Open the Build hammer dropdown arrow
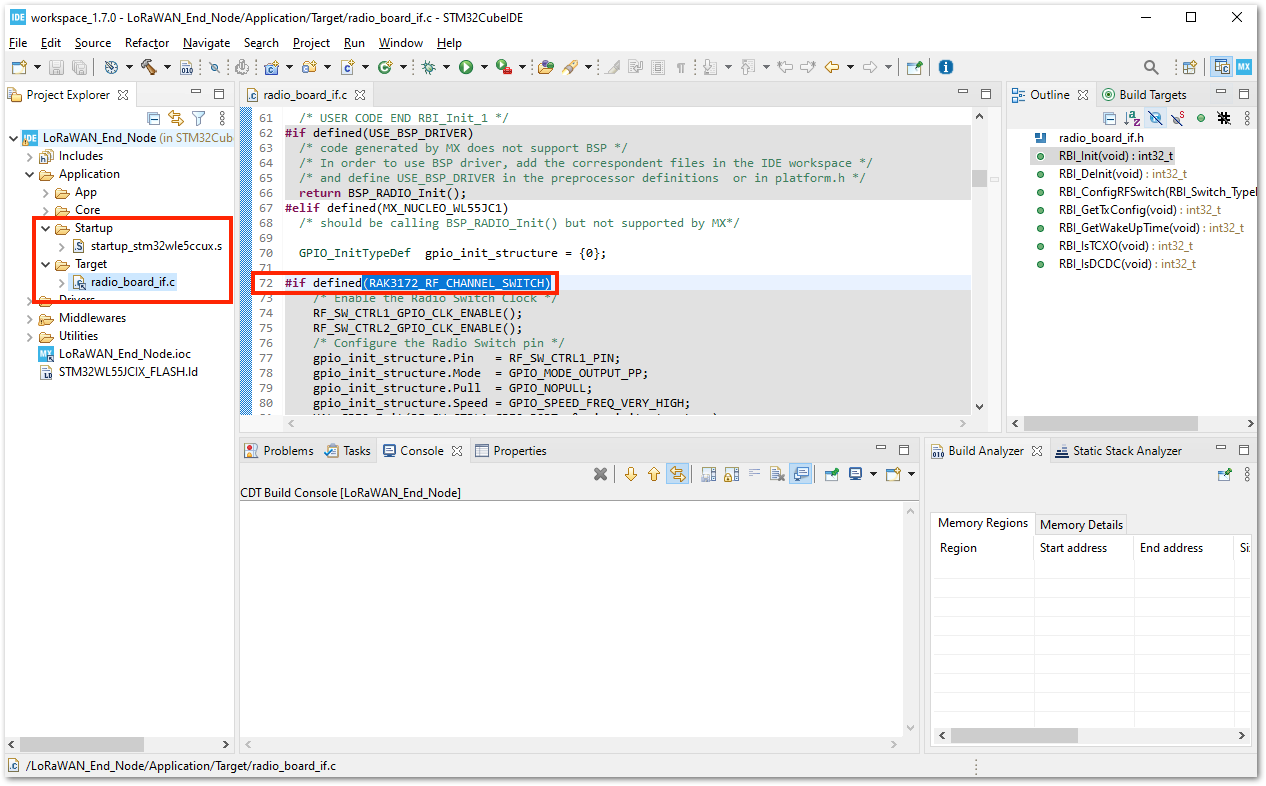The height and width of the screenshot is (786, 1266). [x=167, y=67]
